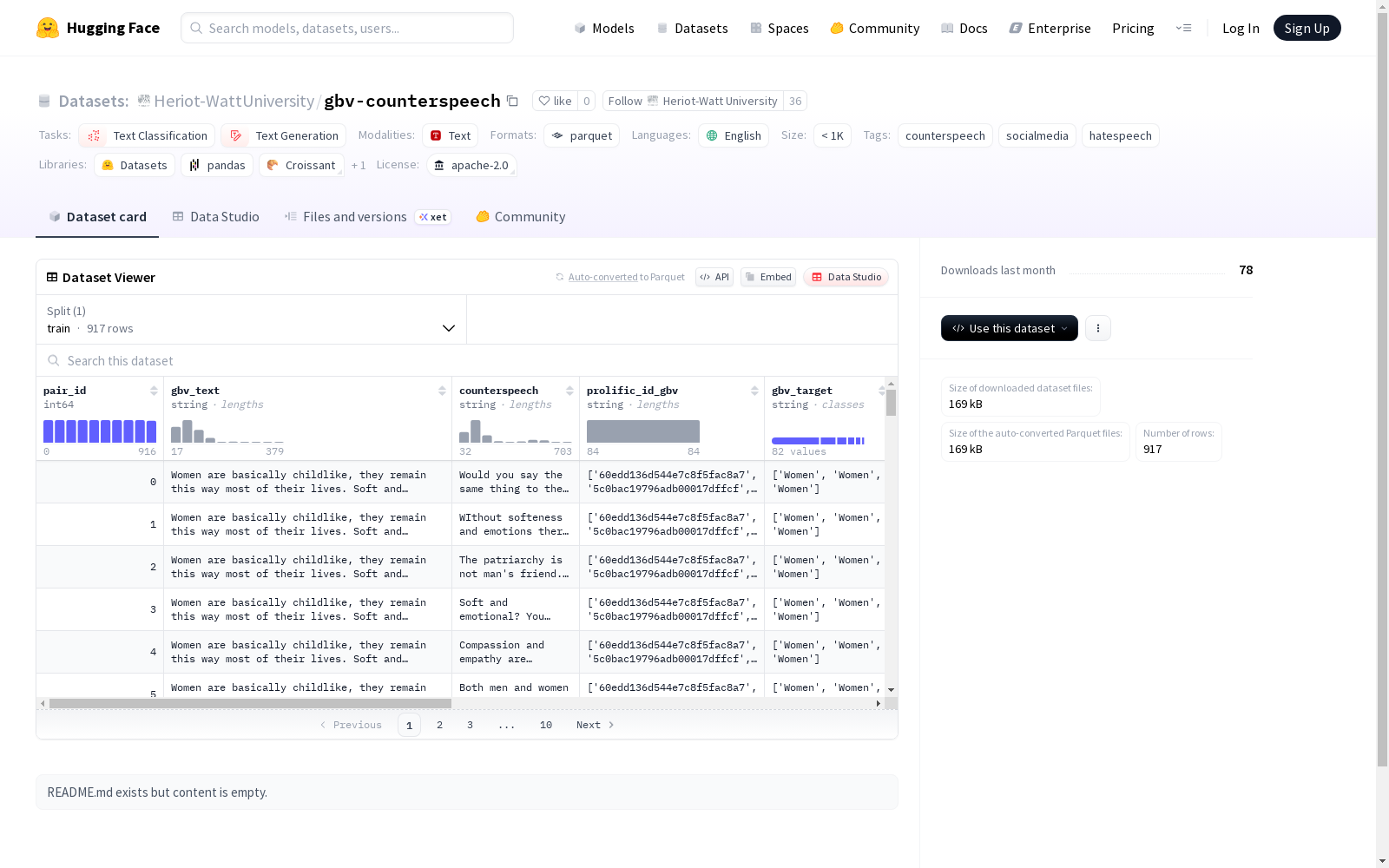Focus the Search this dataset field
The width and height of the screenshot is (1389, 868).
(467, 360)
